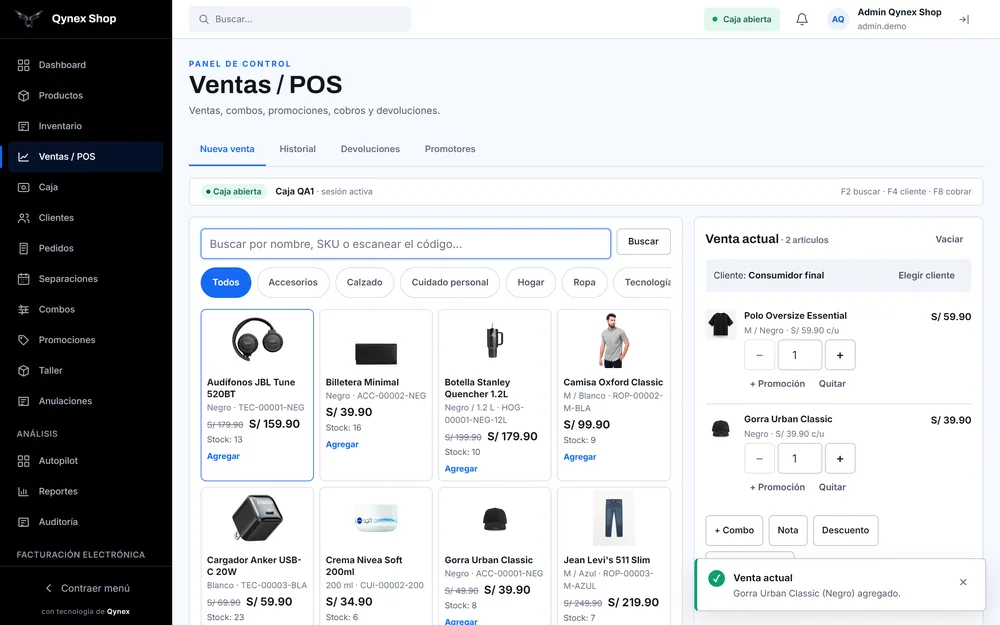Screen dimensions: 1000x625
Task: Empty the cart with Vaciar
Action: point(949,239)
